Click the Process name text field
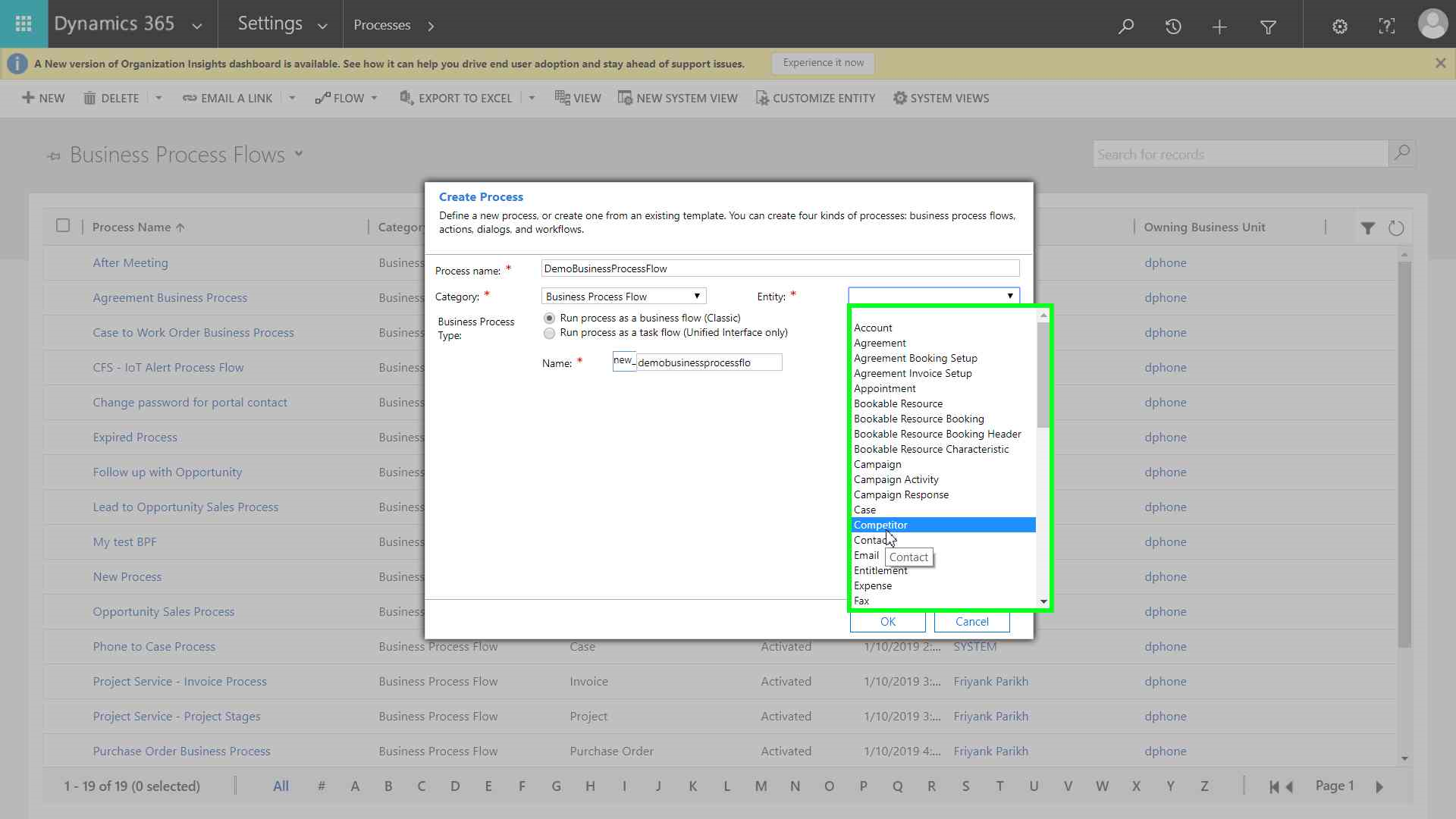 [x=780, y=268]
